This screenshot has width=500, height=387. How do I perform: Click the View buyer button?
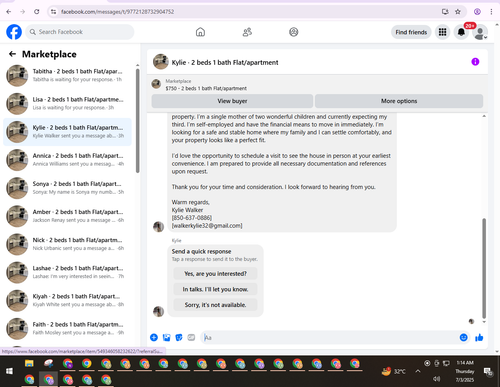232,101
